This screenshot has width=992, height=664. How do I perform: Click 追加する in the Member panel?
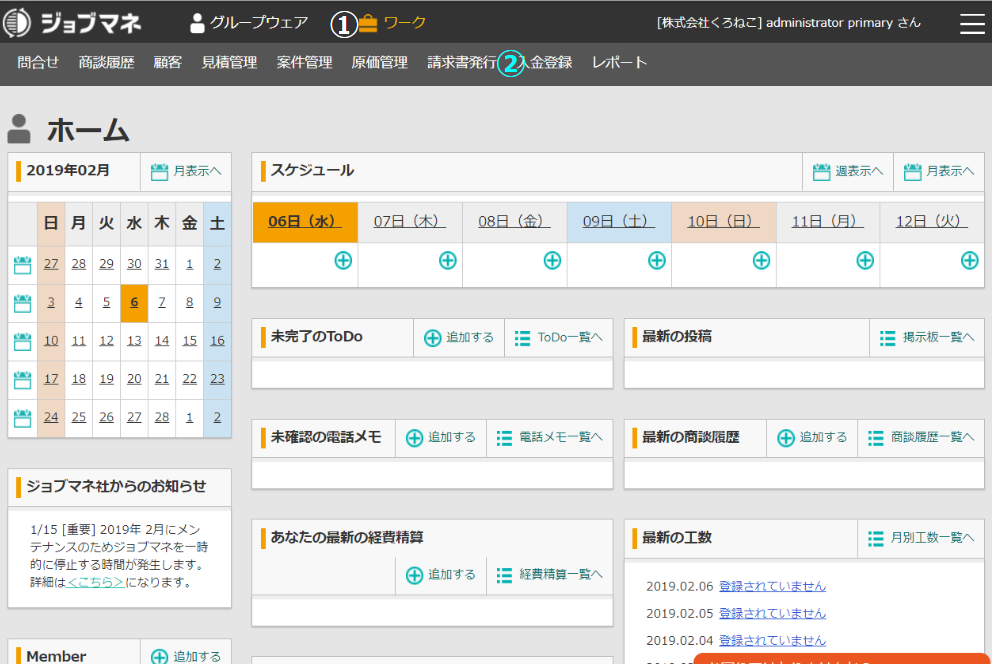coord(186,656)
